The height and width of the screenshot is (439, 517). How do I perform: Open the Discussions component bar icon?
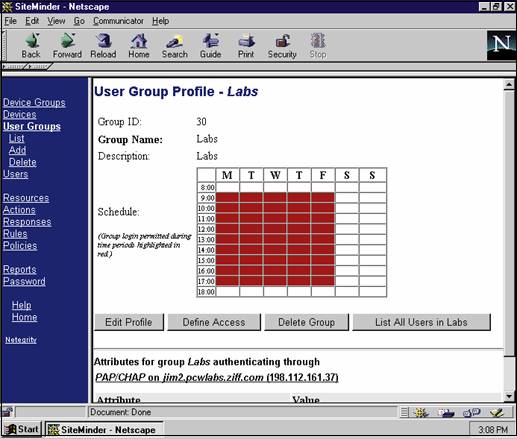point(471,413)
